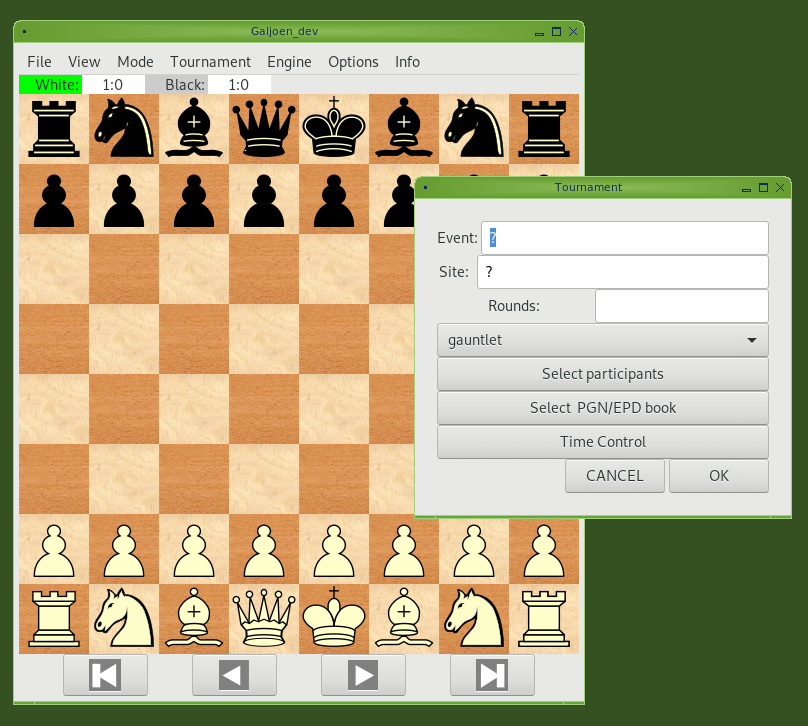This screenshot has height=726, width=808.
Task: Select the black knight on b8
Action: click(124, 129)
